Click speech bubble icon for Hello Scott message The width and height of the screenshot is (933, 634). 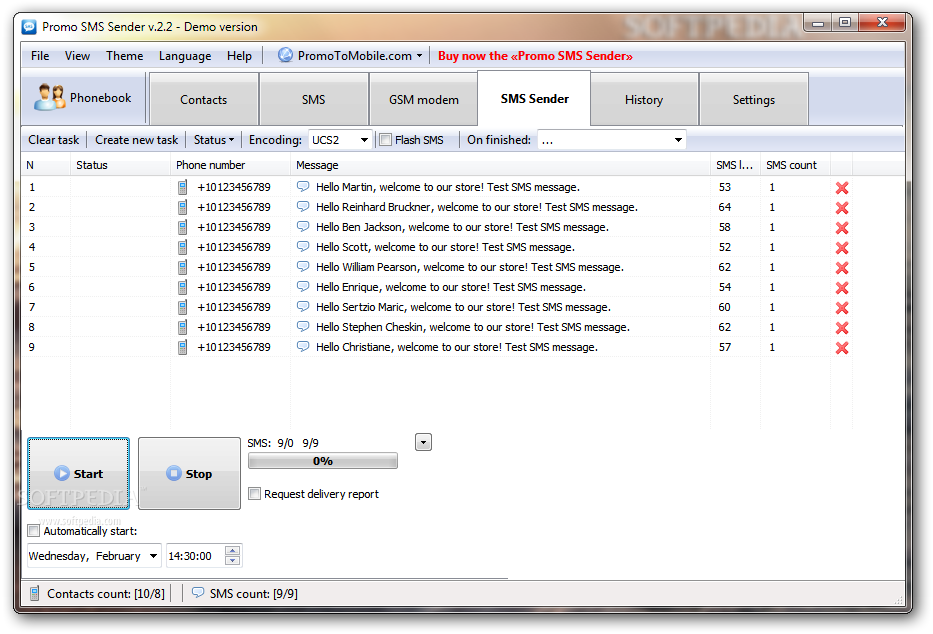tap(303, 246)
